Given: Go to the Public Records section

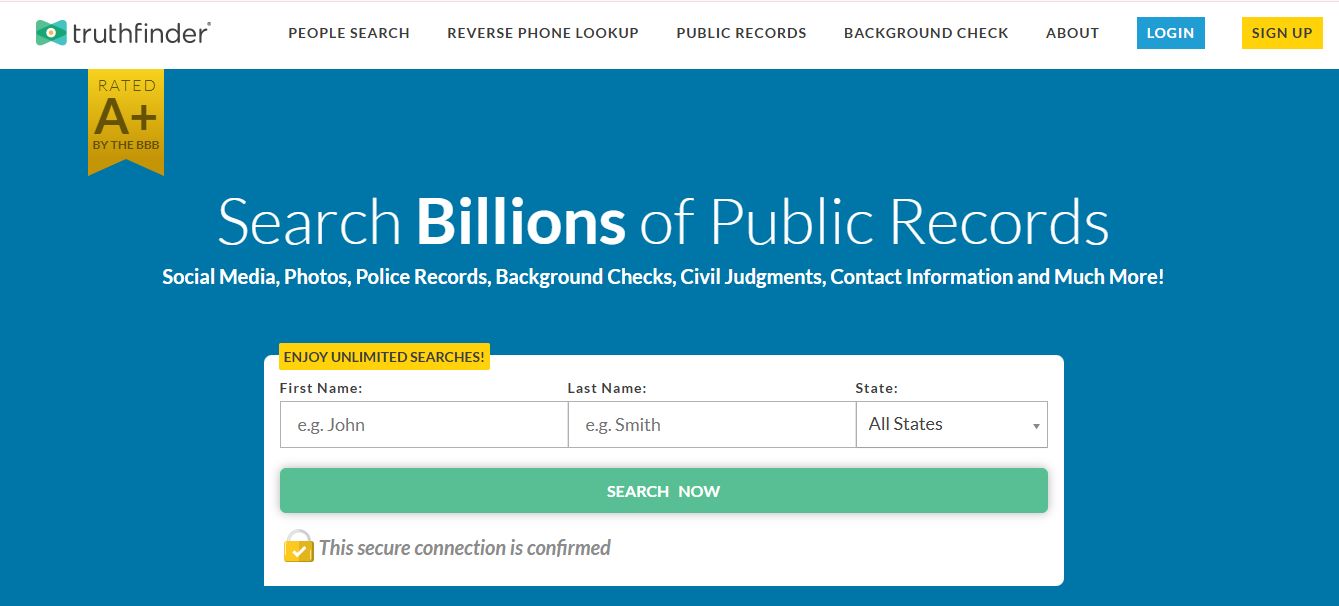Looking at the screenshot, I should [741, 33].
